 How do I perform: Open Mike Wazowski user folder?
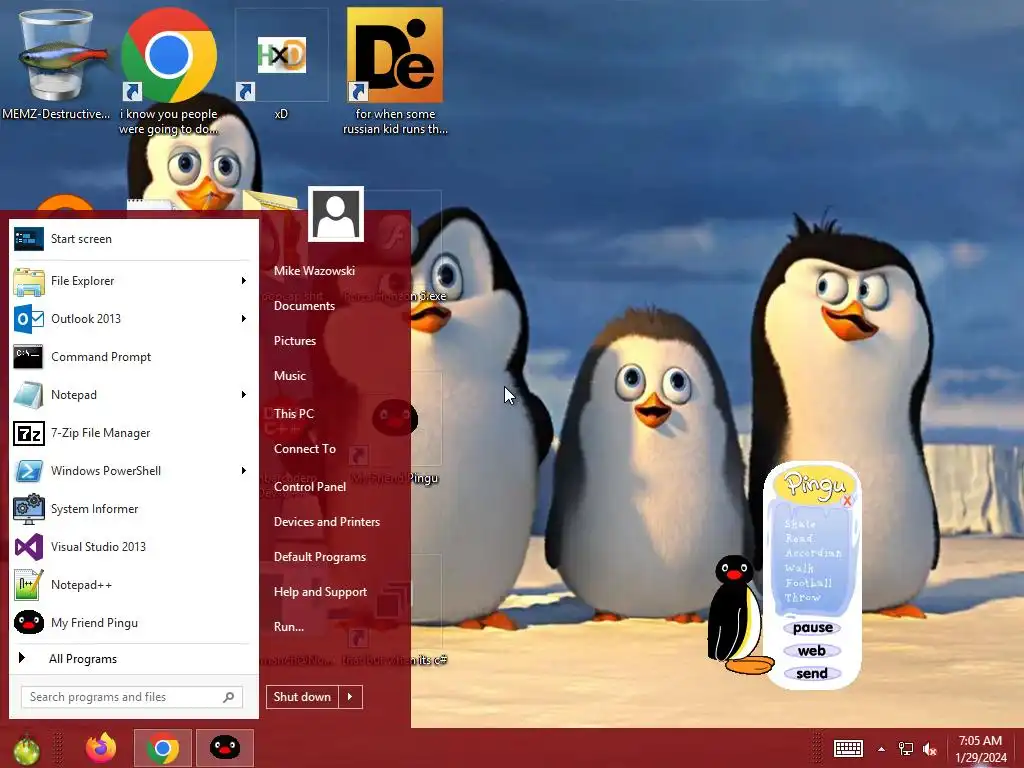tap(314, 271)
